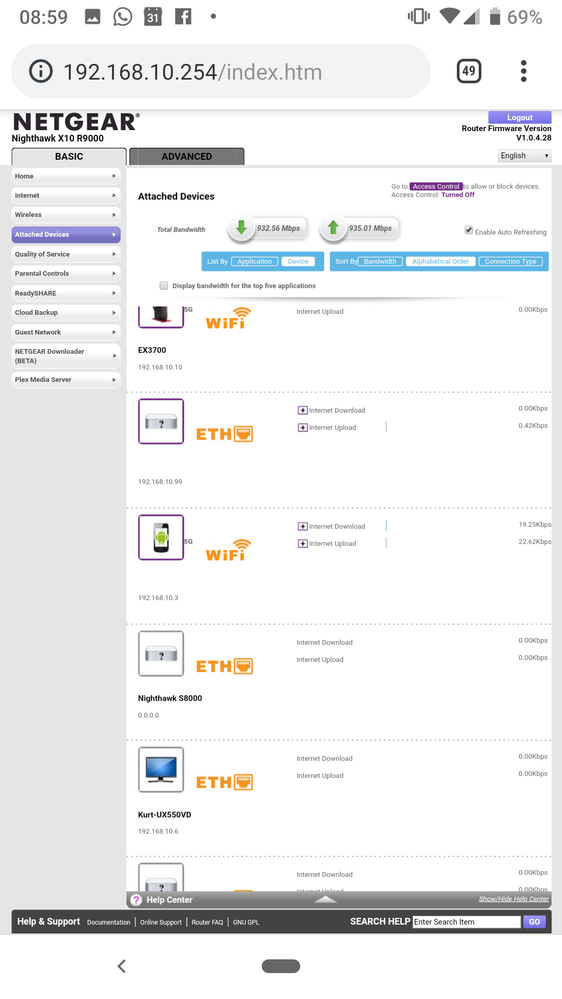562x999 pixels.
Task: Open the Wireless menu item
Action: coord(66,215)
